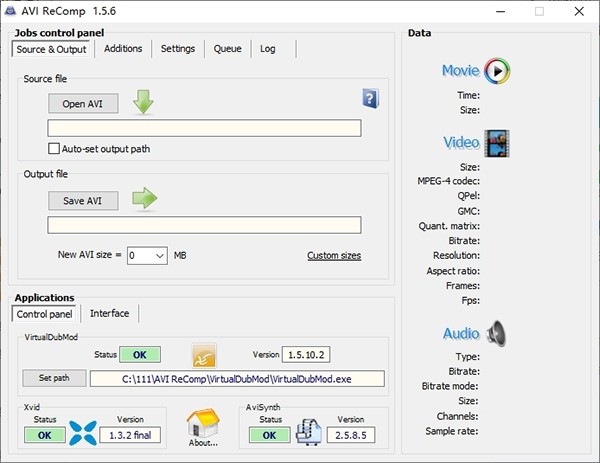Click the green right arrow output icon
The height and width of the screenshot is (463, 600).
pos(145,199)
